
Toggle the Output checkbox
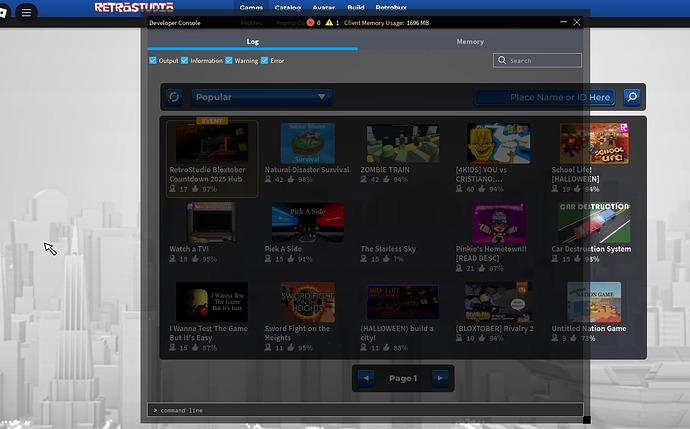(x=153, y=60)
